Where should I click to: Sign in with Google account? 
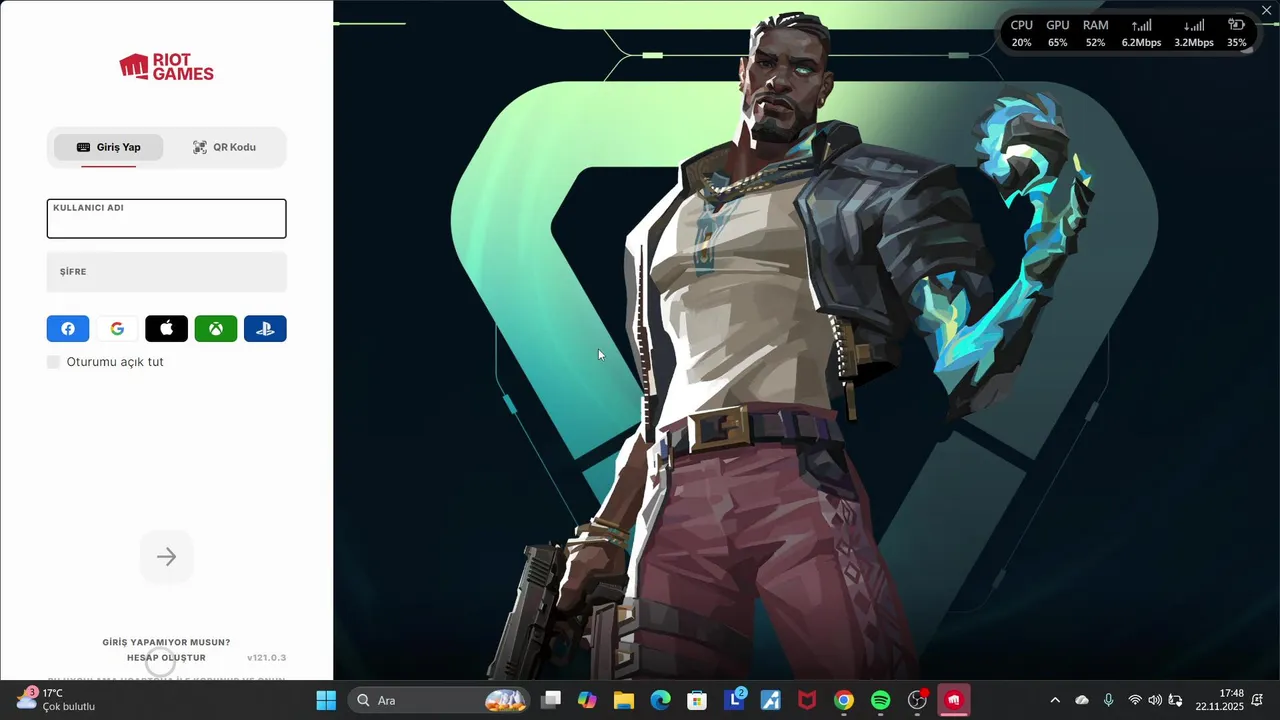(117, 328)
